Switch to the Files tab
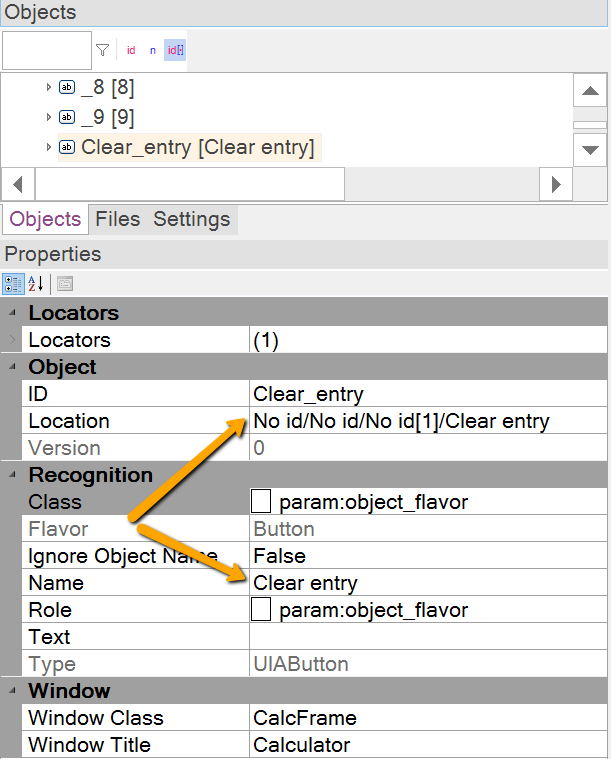The image size is (611, 759). [x=117, y=219]
